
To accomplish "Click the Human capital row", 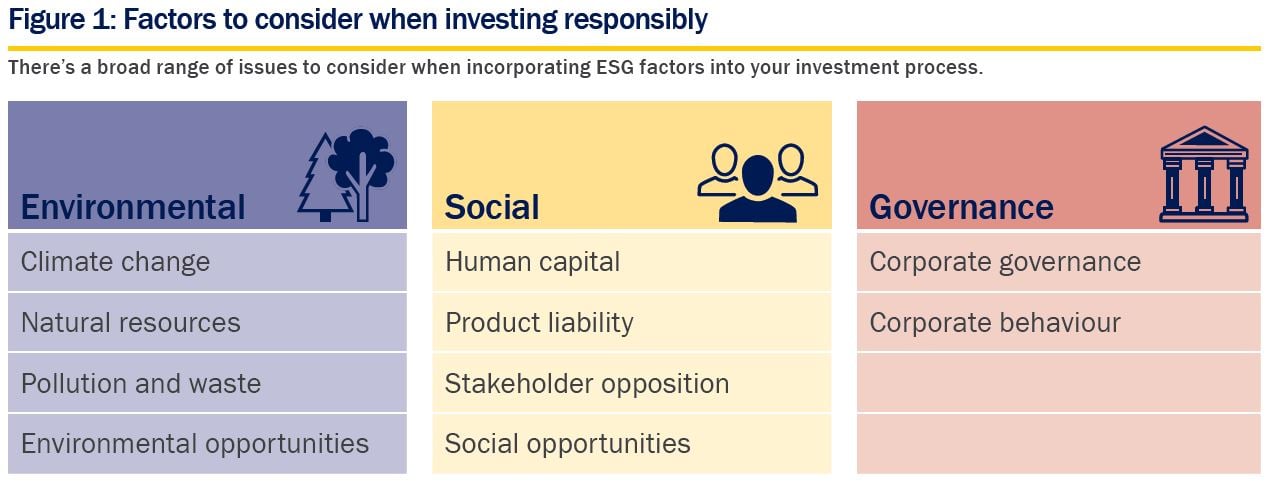I will tap(631, 262).
